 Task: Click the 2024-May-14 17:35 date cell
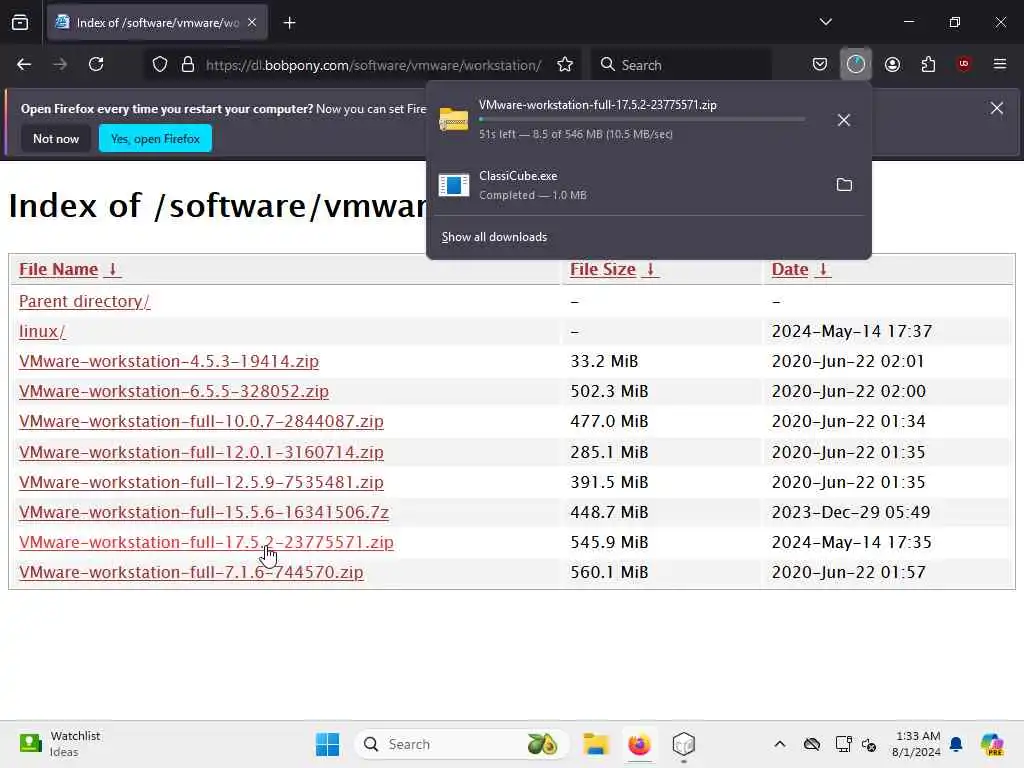(x=852, y=542)
